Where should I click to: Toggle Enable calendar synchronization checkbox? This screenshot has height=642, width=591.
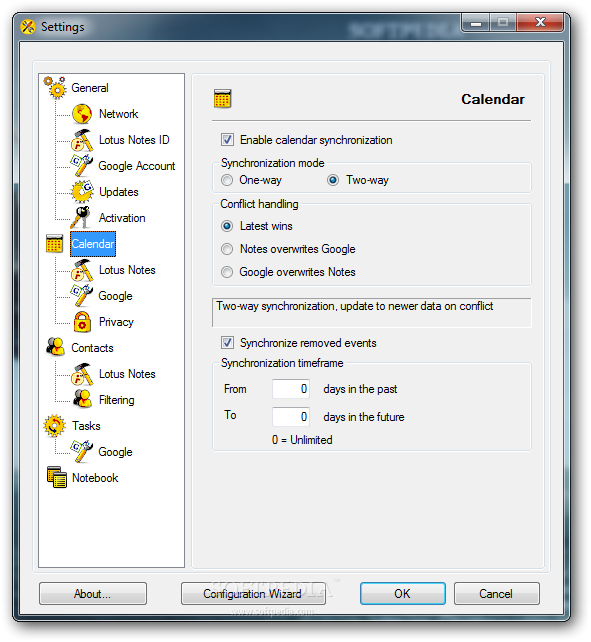coord(227,140)
